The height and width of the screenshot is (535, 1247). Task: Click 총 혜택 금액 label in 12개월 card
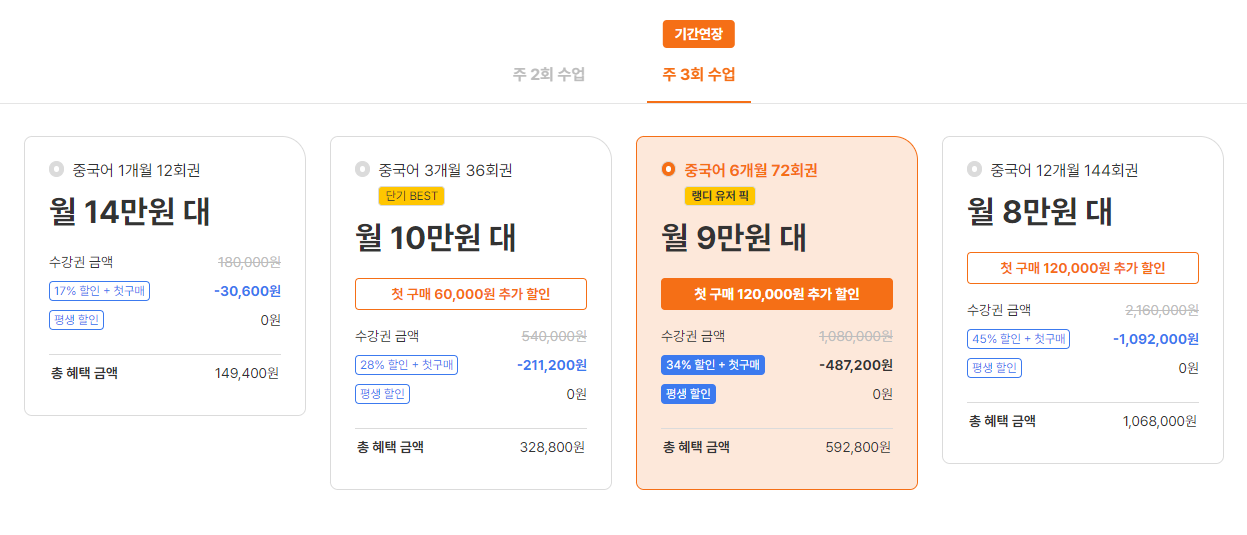pos(1002,421)
